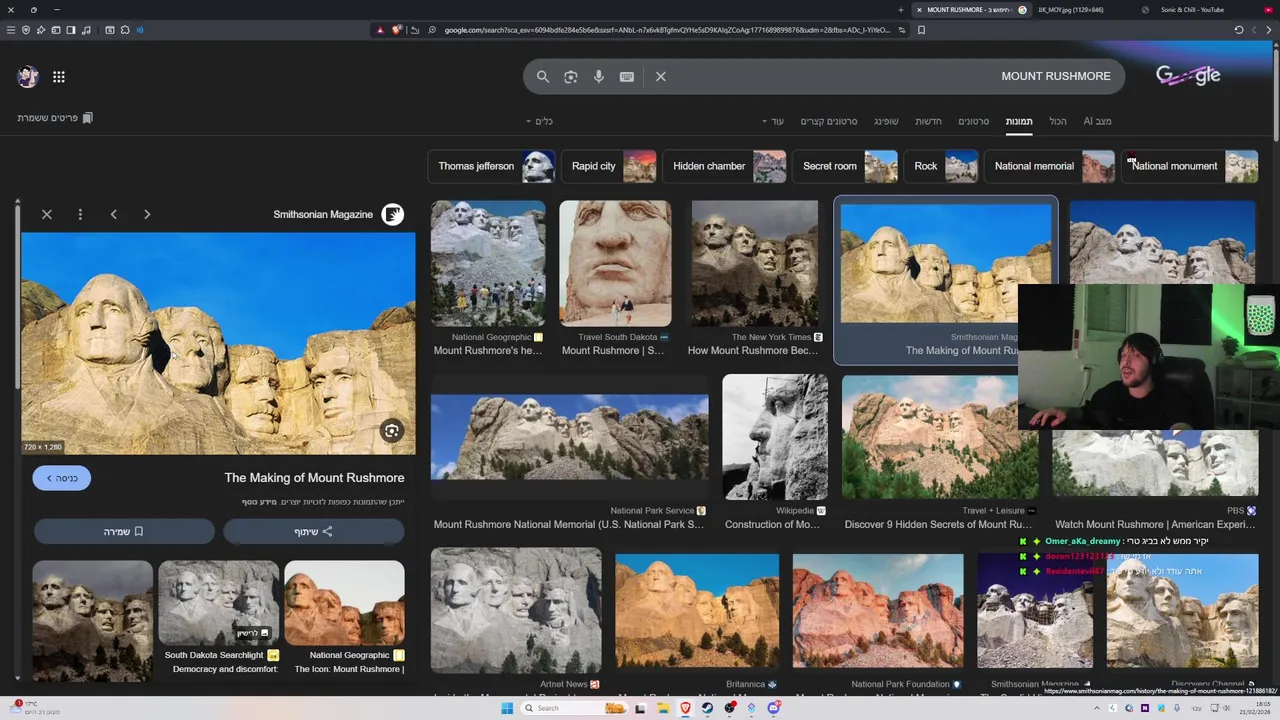Image resolution: width=1280 pixels, height=720 pixels.
Task: Expand the More (עוד) search filter dropdown
Action: coord(773,121)
